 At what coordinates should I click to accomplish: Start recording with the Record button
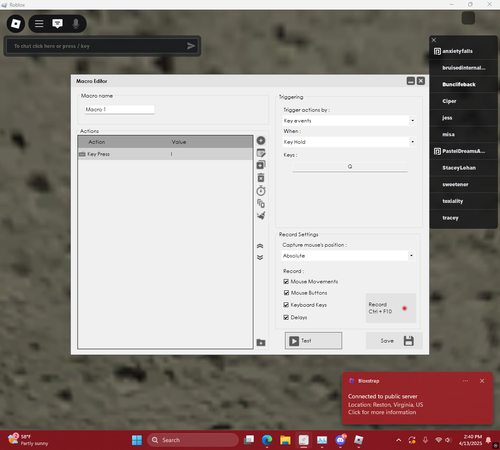click(x=391, y=308)
